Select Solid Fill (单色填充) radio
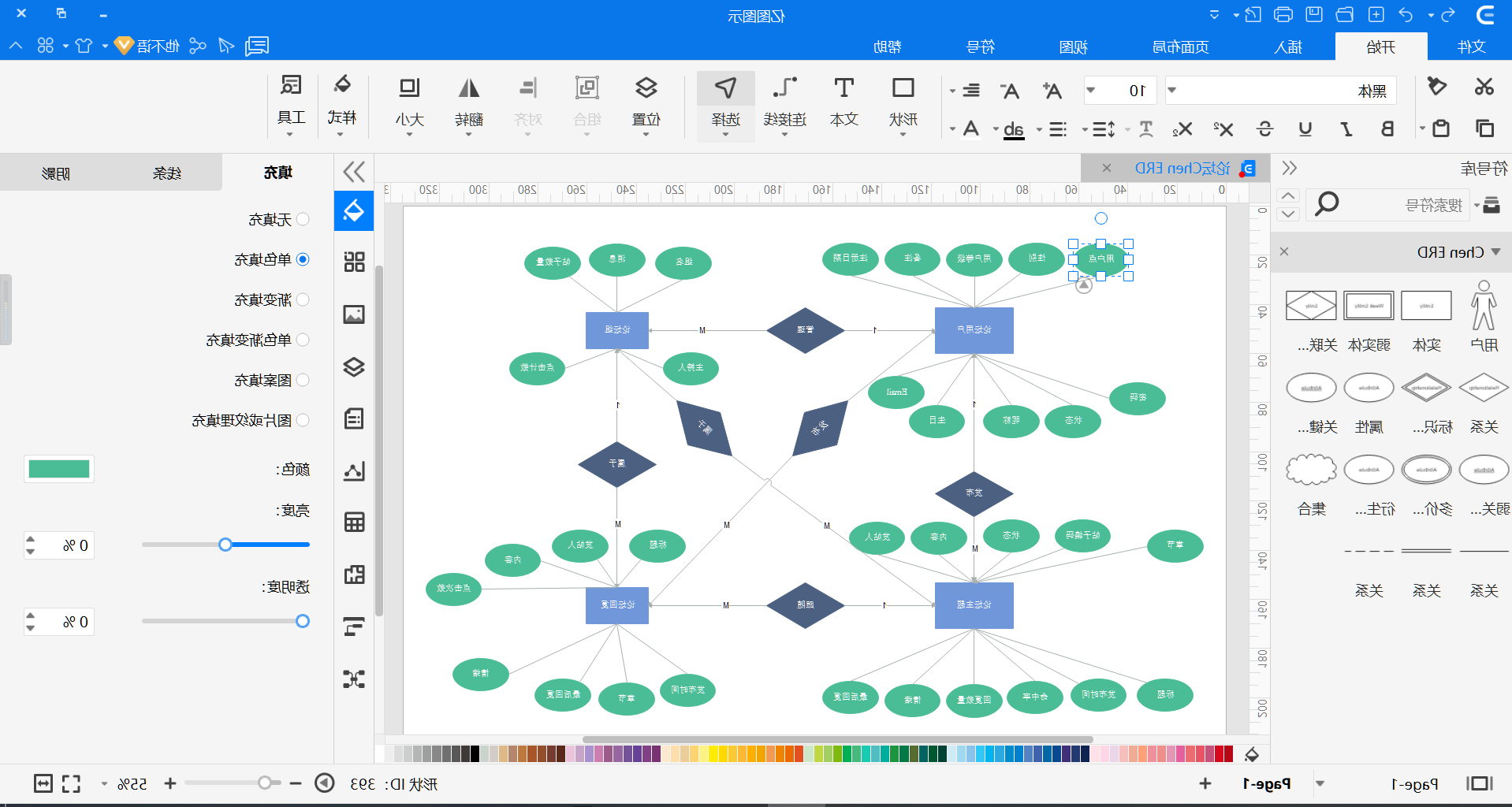Screen dimensions: 1512x807 303,259
